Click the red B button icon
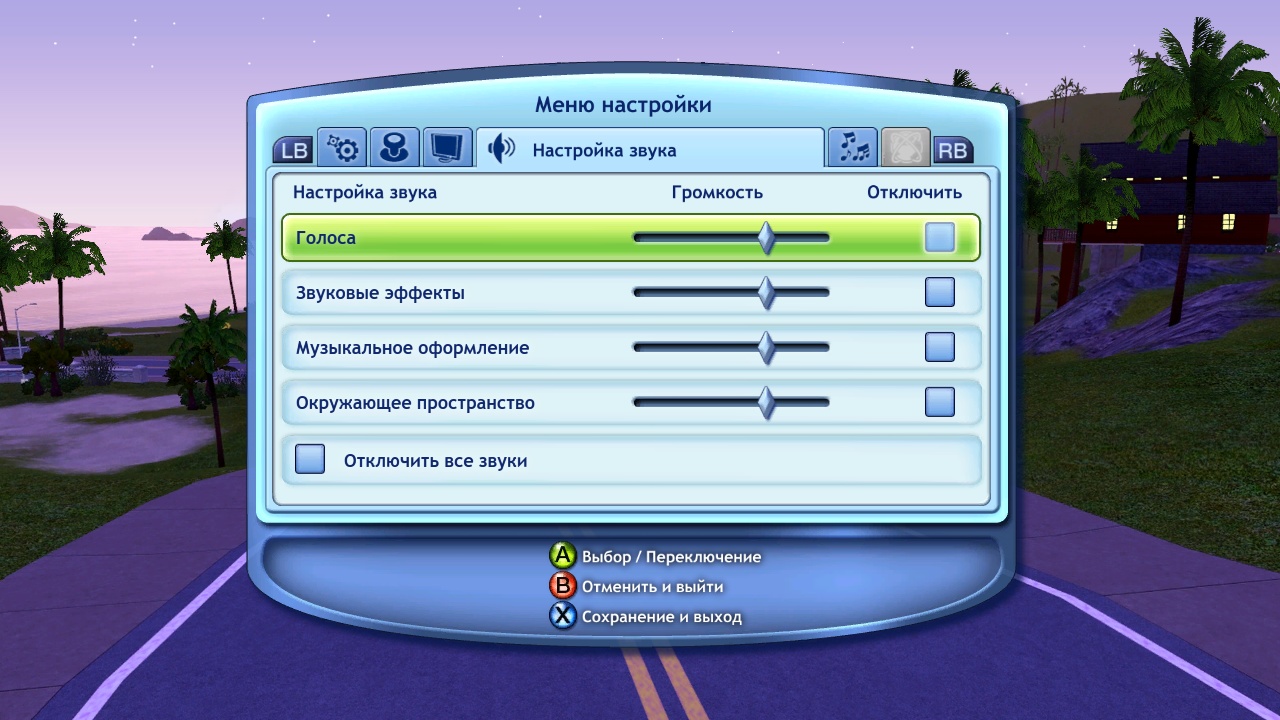The height and width of the screenshot is (720, 1280). point(563,586)
